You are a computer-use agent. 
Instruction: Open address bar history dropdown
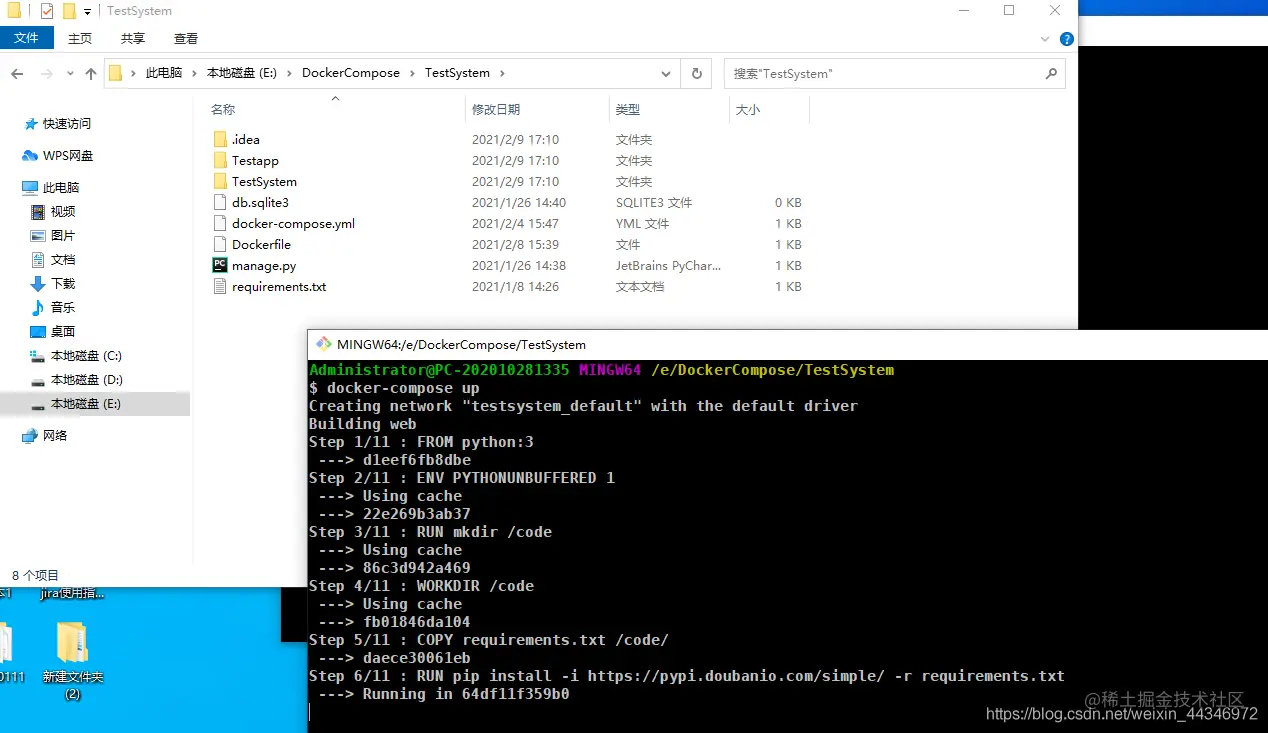click(x=667, y=73)
